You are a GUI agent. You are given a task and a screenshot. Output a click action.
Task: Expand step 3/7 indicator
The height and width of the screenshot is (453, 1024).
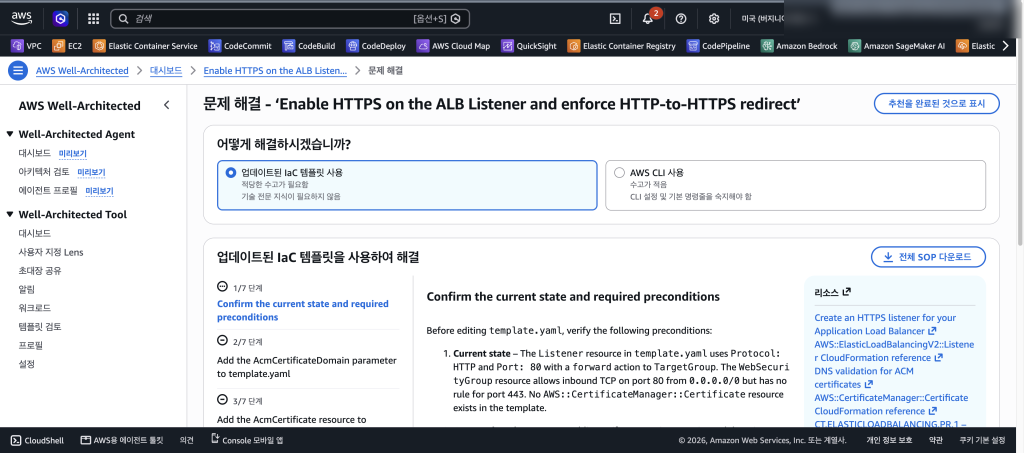coord(221,399)
